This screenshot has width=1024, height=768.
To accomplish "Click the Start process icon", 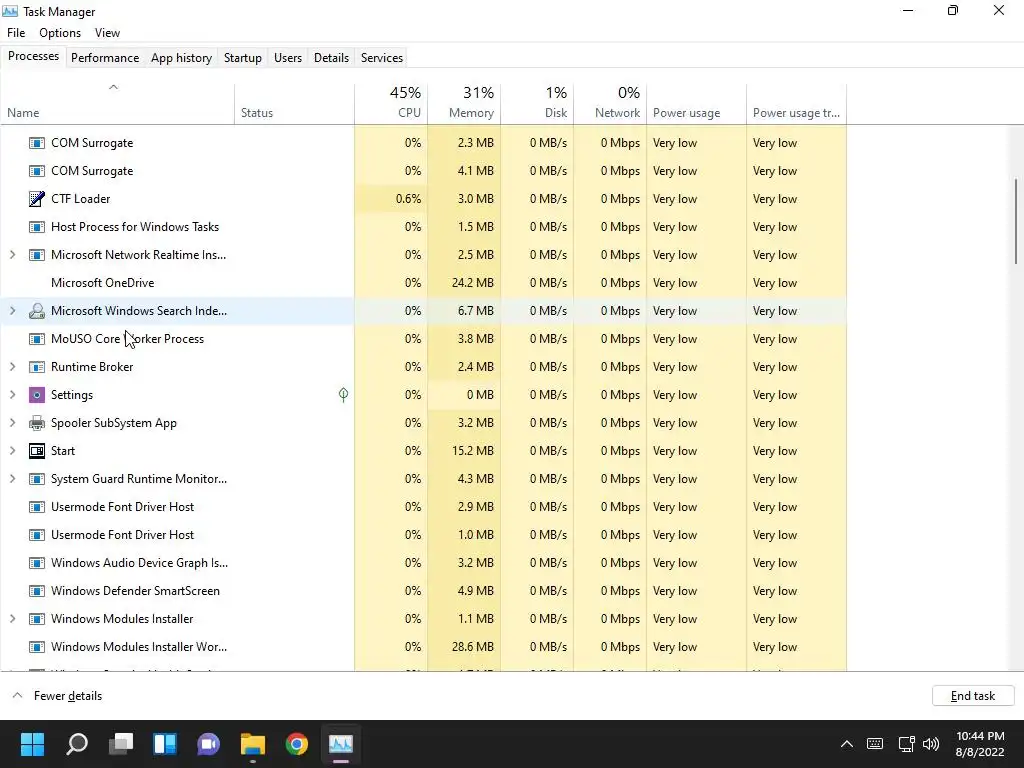I will click(x=37, y=451).
